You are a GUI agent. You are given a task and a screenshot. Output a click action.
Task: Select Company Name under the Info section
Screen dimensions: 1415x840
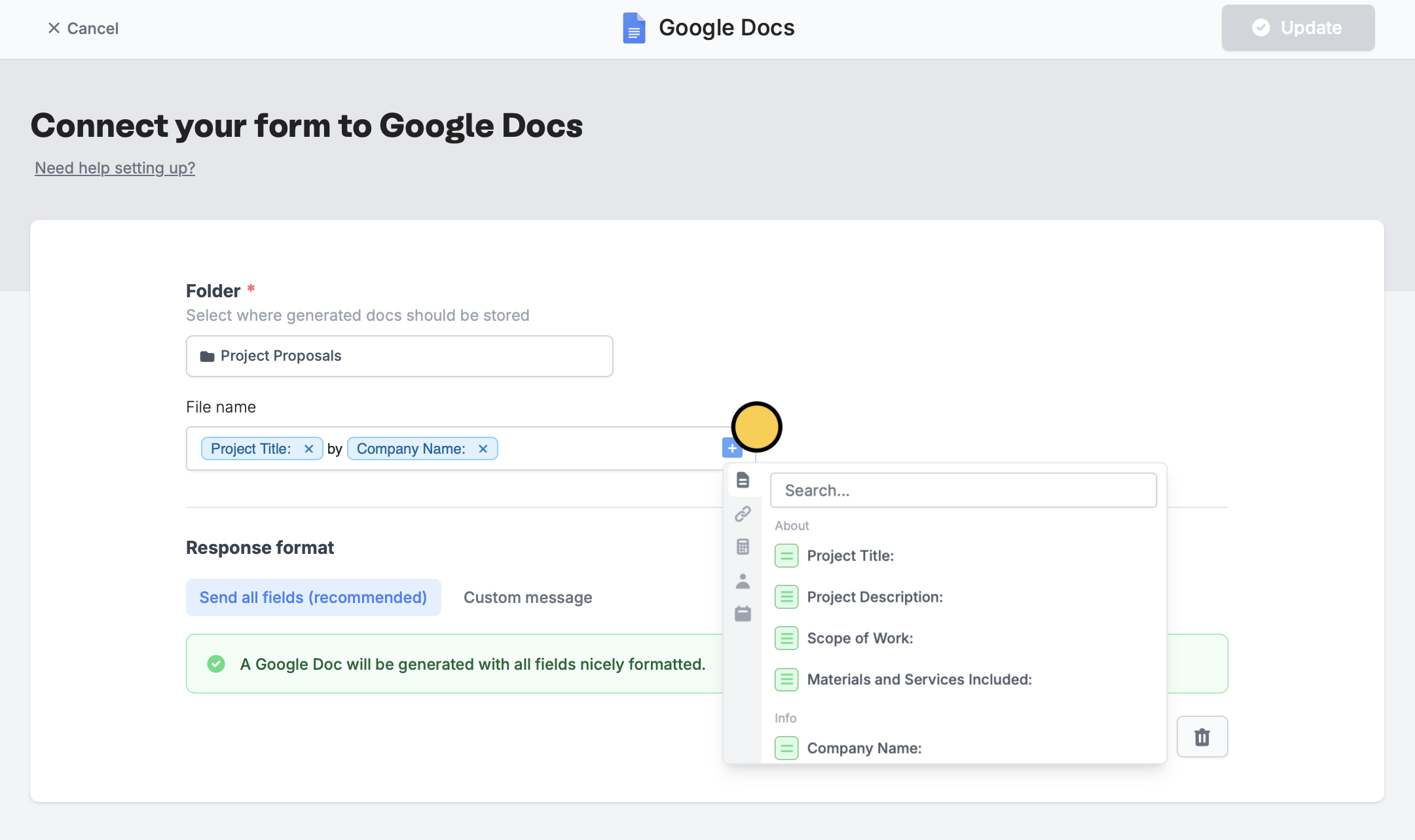(x=864, y=748)
